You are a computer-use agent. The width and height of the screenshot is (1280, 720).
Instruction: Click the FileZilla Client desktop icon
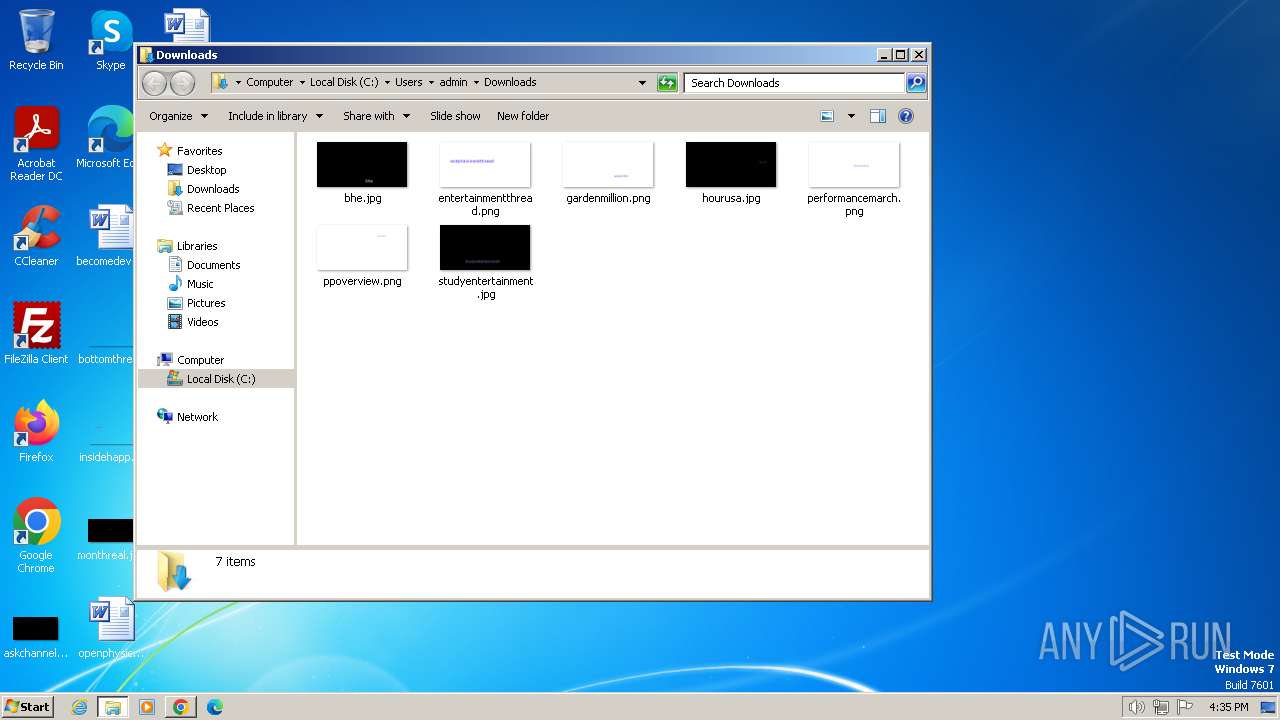pos(36,334)
